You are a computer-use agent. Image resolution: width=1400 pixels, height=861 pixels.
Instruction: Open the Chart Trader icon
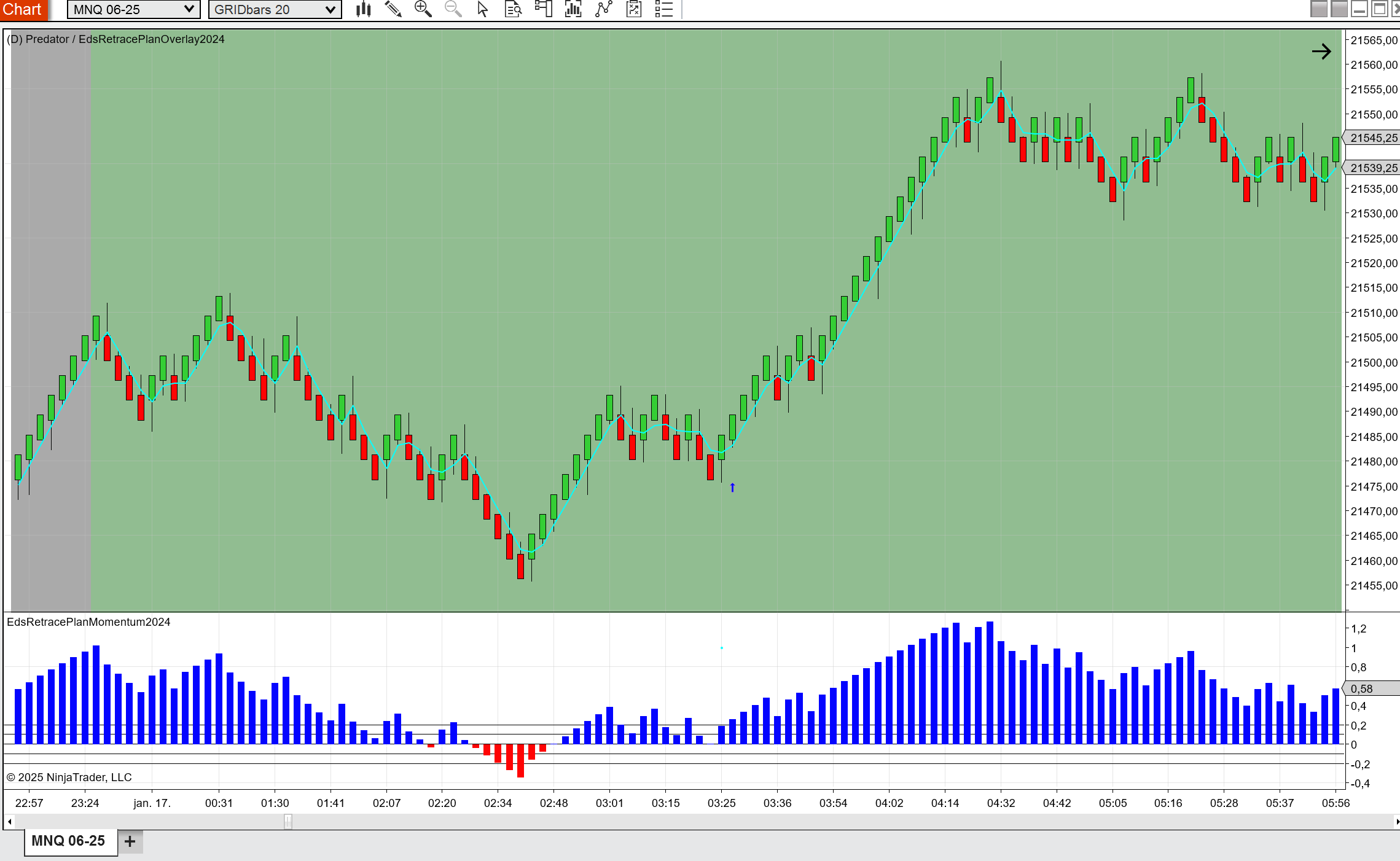click(543, 9)
